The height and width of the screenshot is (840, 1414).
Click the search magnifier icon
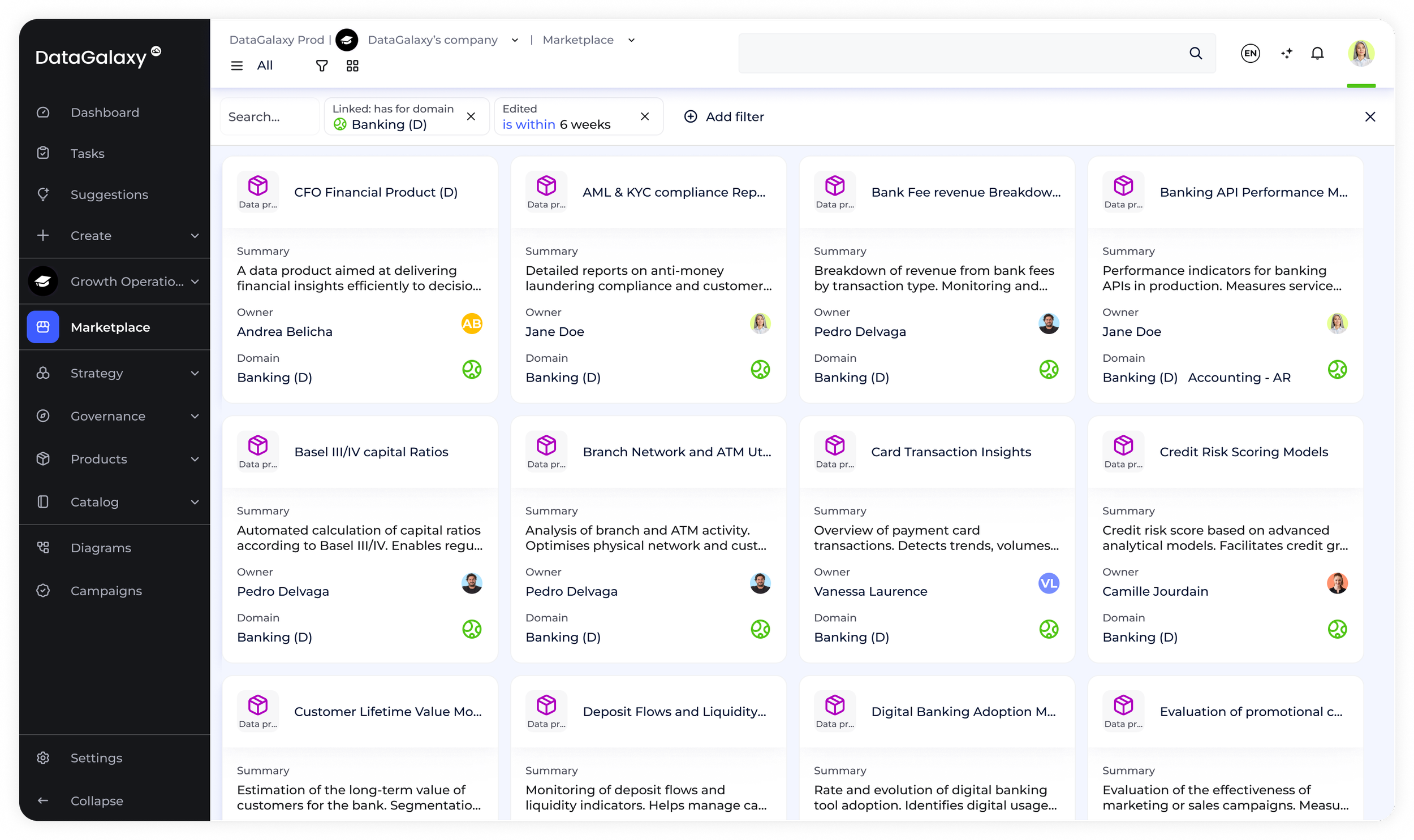(x=1196, y=53)
